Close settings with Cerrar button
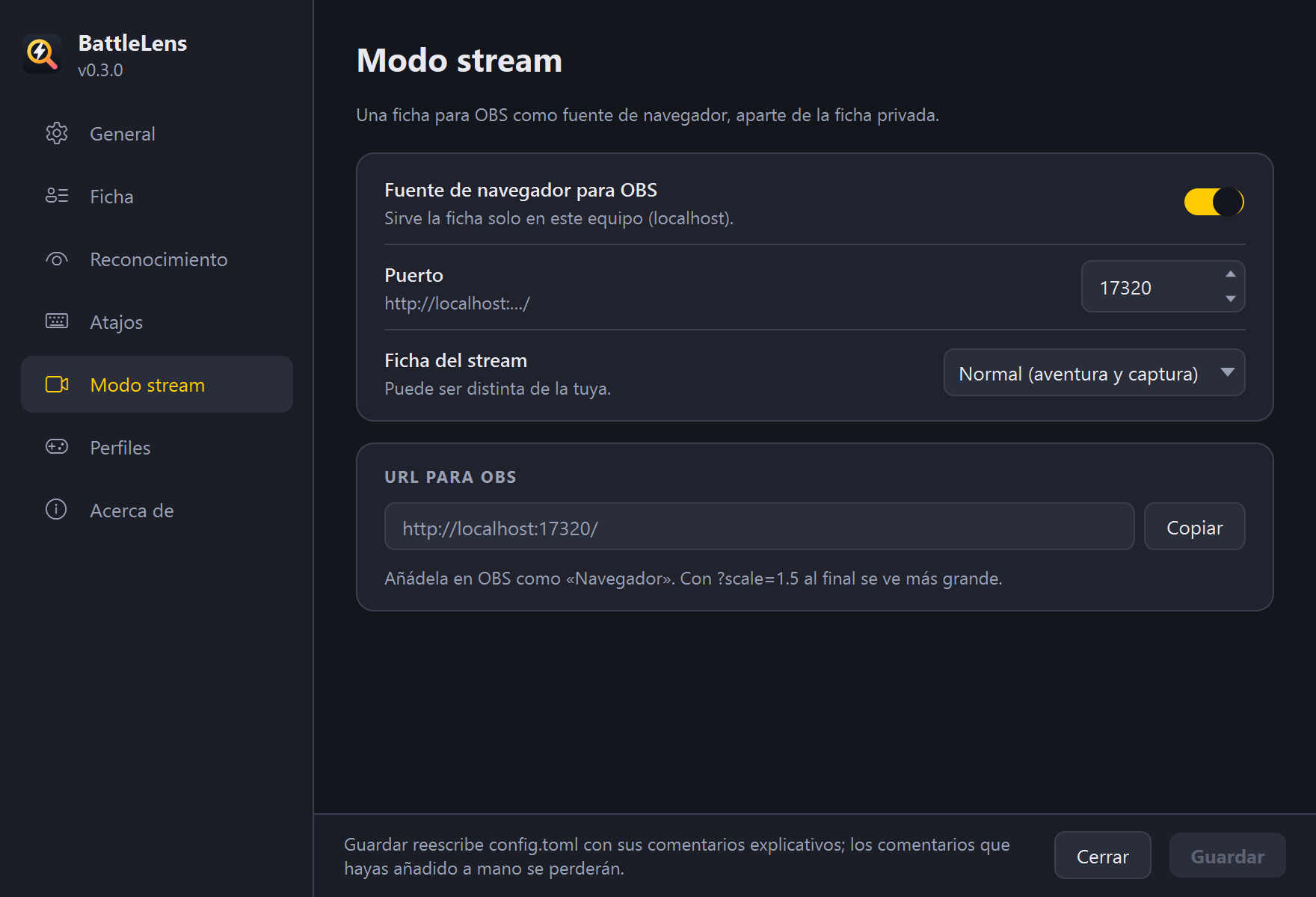This screenshot has height=897, width=1316. pos(1102,856)
